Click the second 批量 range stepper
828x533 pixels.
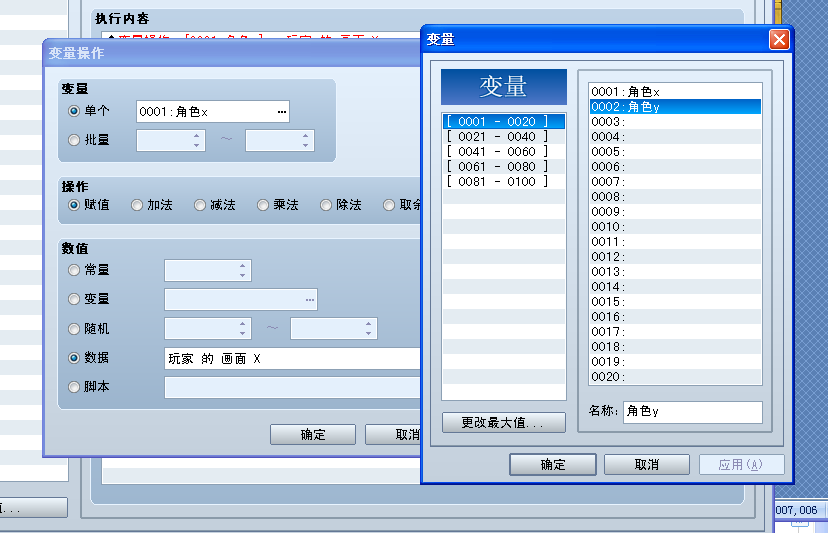[x=280, y=141]
